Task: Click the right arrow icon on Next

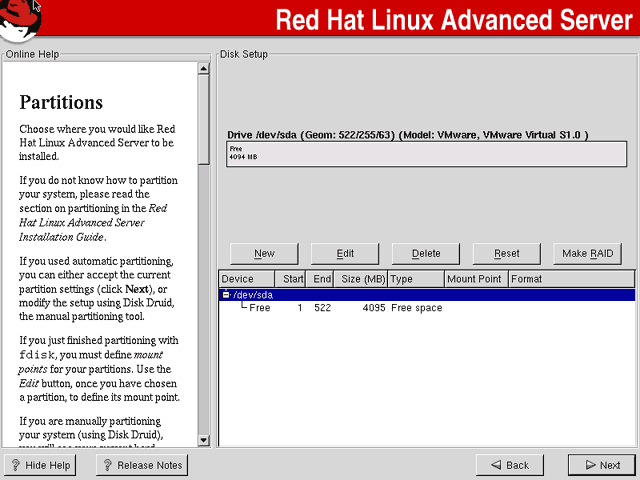Action: (590, 465)
